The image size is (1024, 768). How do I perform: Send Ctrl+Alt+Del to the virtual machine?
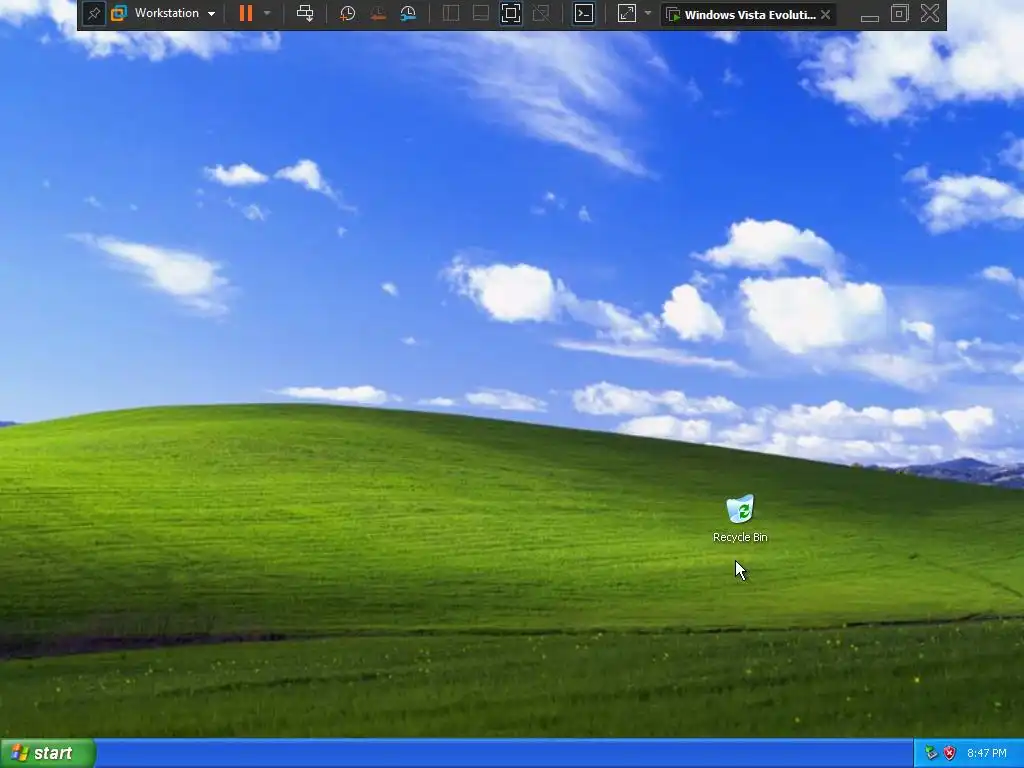click(305, 13)
